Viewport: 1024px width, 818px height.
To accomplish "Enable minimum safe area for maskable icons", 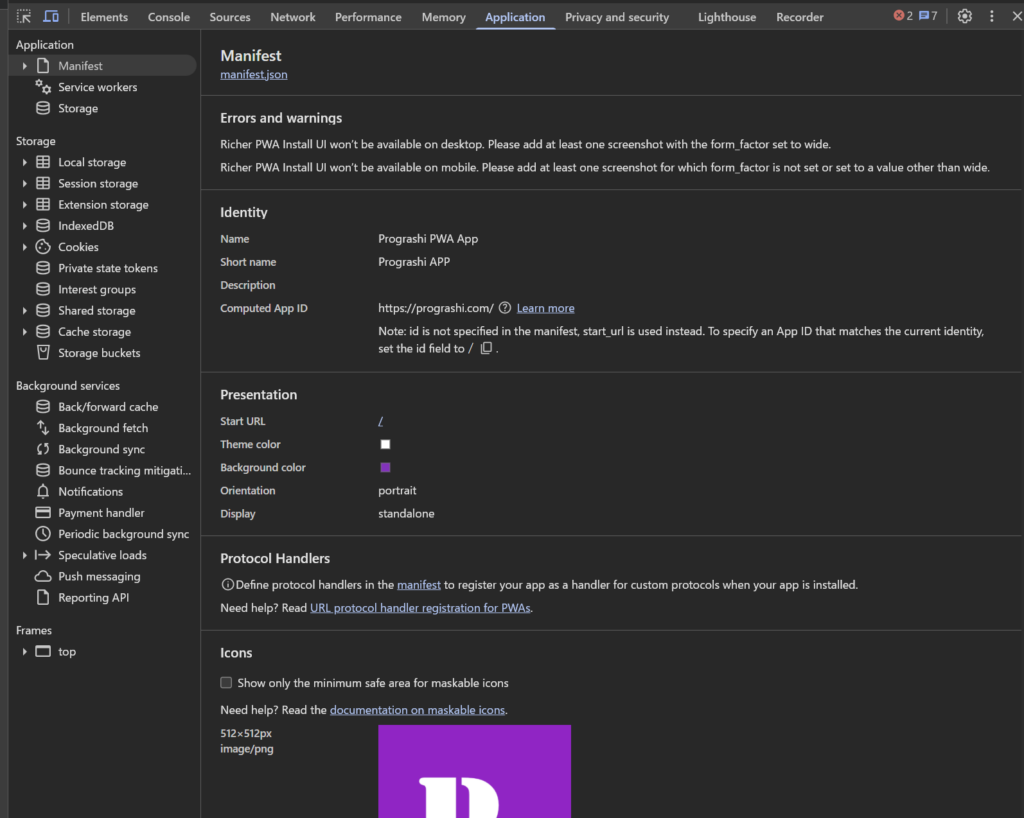I will [226, 683].
